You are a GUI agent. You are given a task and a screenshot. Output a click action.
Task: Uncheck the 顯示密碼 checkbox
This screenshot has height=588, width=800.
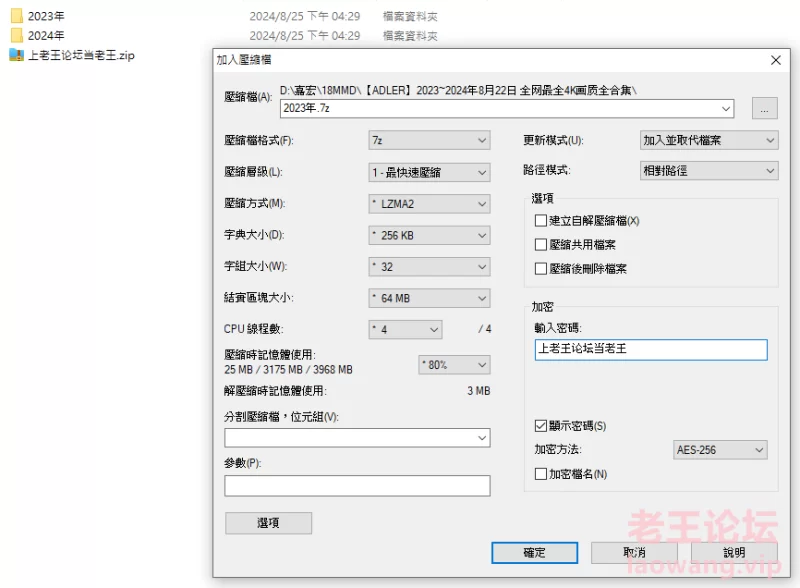(541, 426)
